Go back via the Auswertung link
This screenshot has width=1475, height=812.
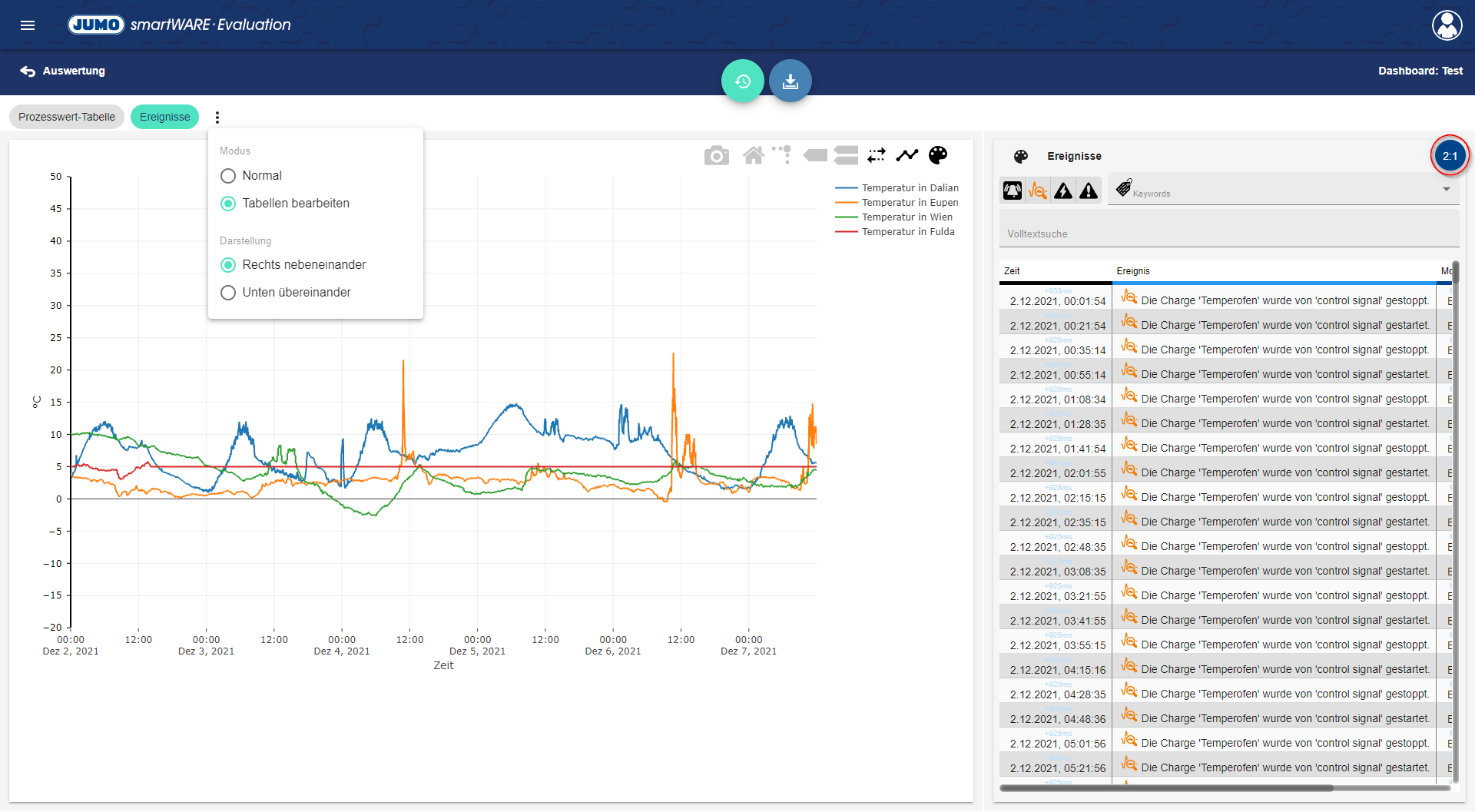point(63,71)
